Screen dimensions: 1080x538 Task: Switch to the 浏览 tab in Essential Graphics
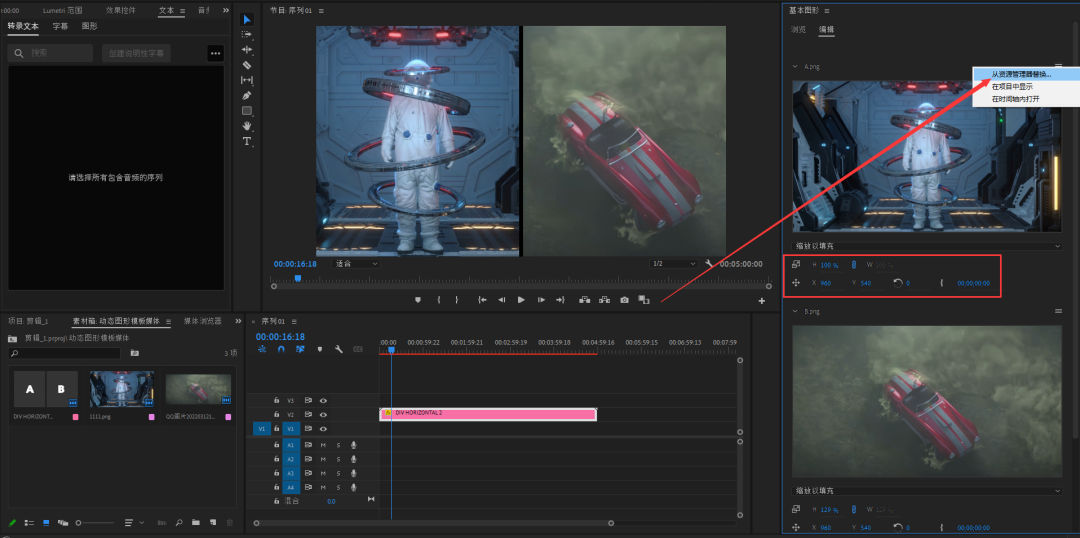pyautogui.click(x=798, y=30)
